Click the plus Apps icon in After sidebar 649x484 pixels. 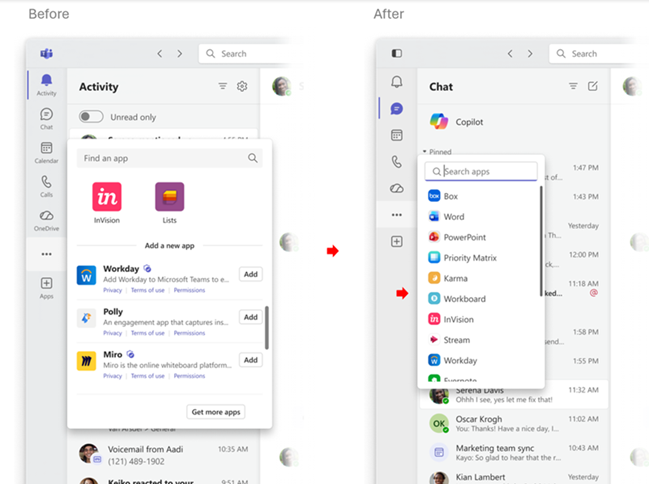(397, 241)
